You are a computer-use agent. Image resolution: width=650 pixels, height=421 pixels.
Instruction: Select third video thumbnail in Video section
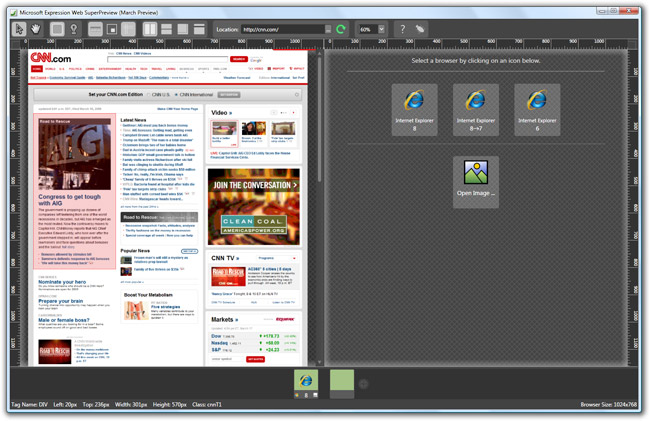pyautogui.click(x=283, y=128)
